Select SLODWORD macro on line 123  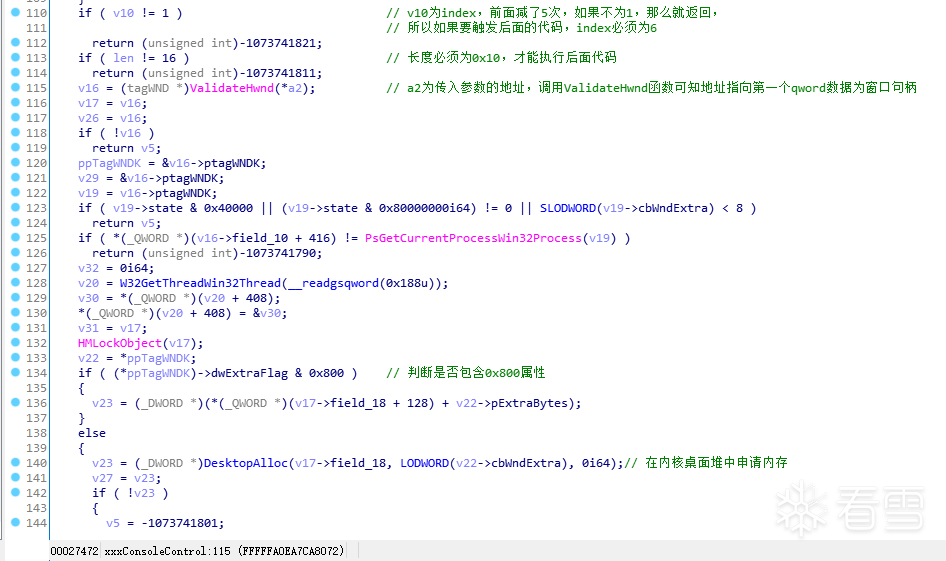[568, 208]
